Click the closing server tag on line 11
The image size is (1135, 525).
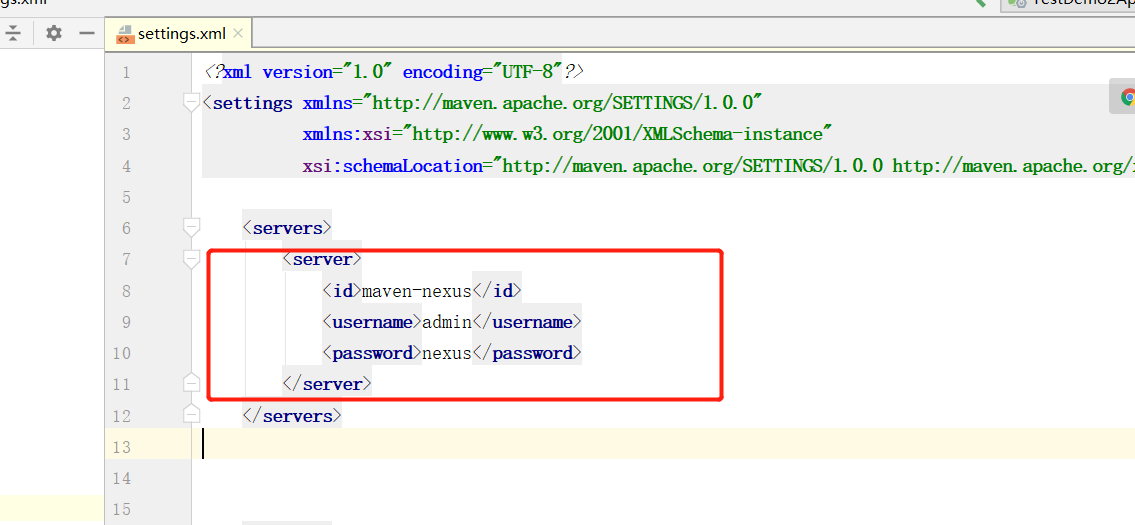[327, 385]
